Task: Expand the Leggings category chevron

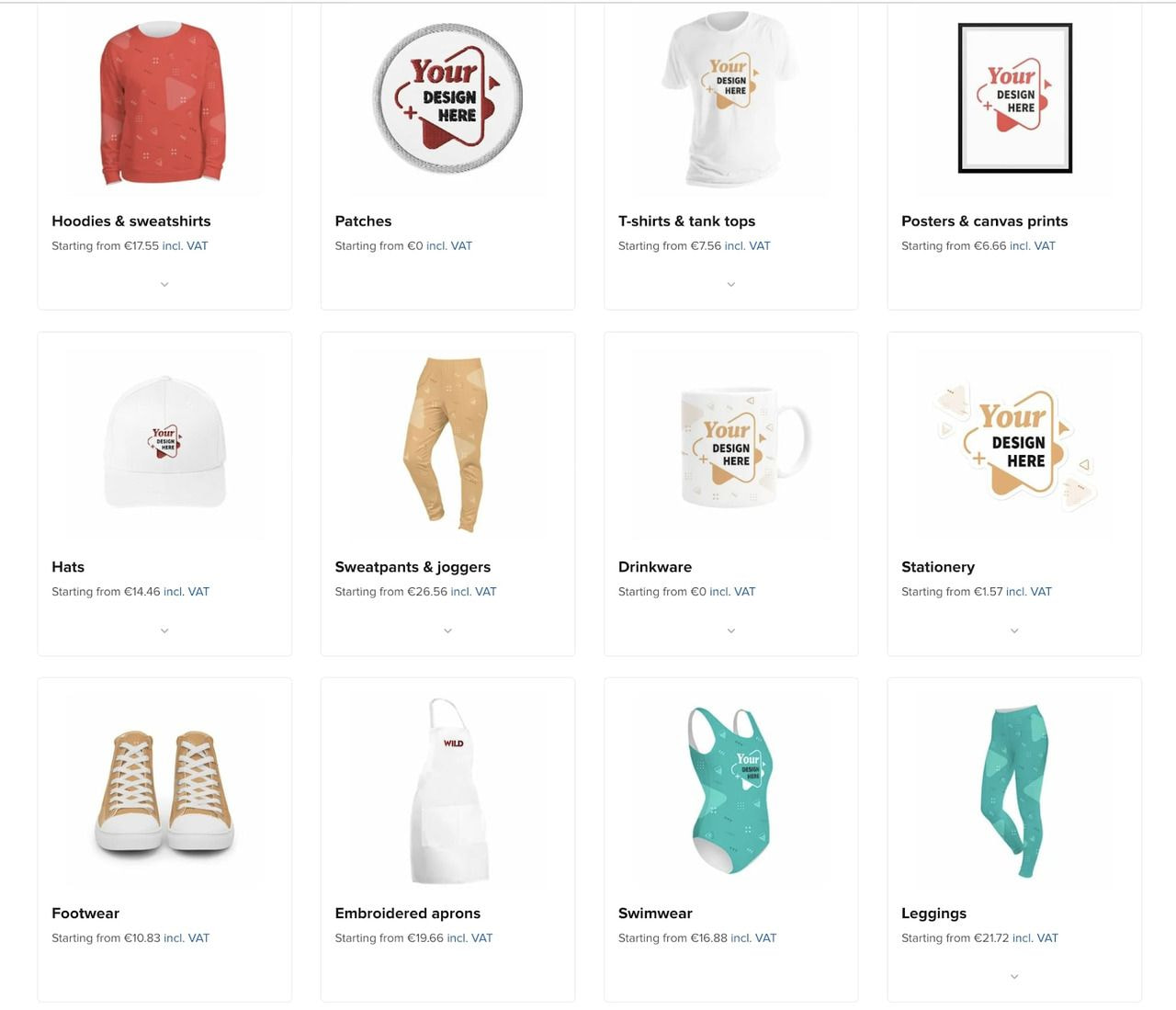Action: pyautogui.click(x=1014, y=977)
